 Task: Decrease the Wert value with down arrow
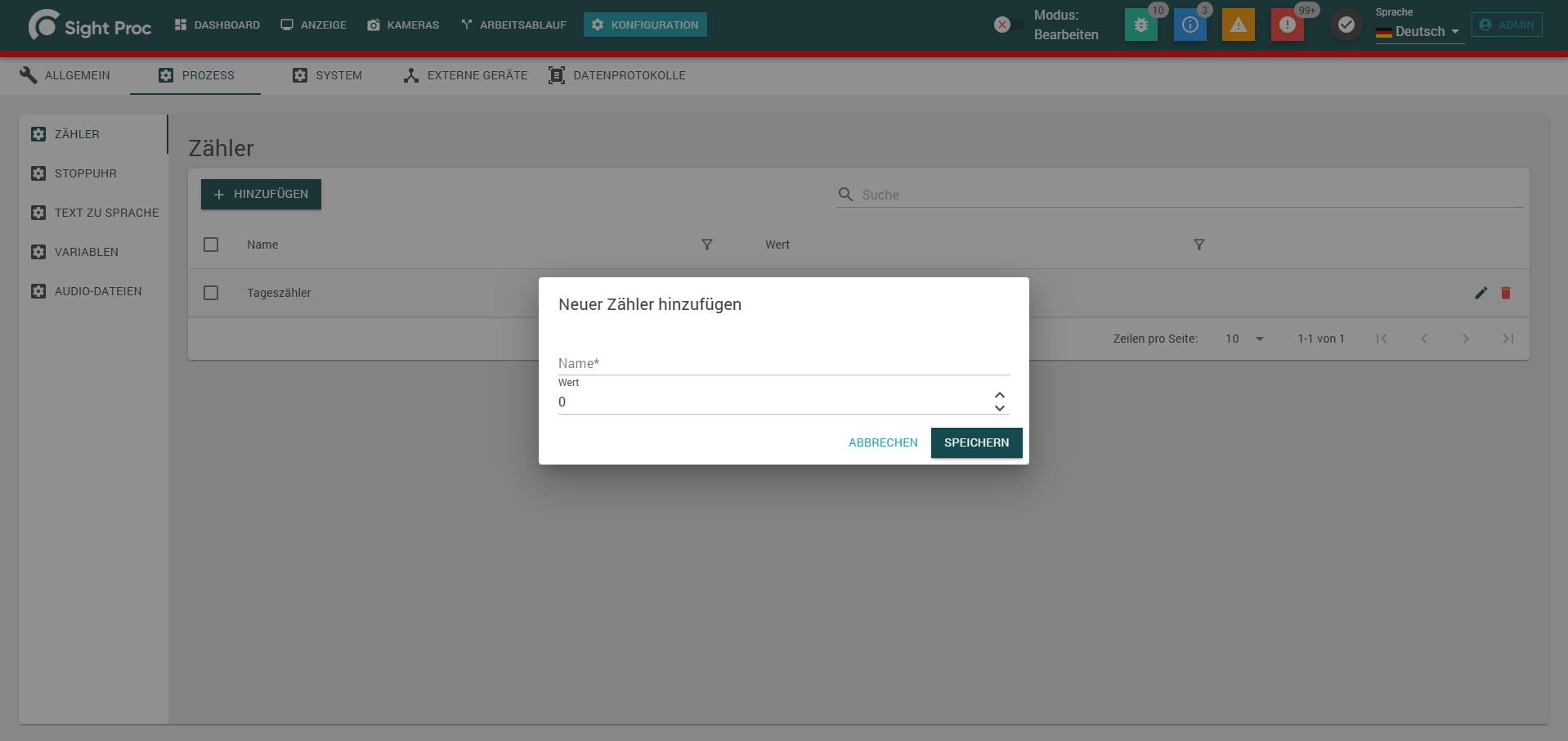coord(1000,407)
